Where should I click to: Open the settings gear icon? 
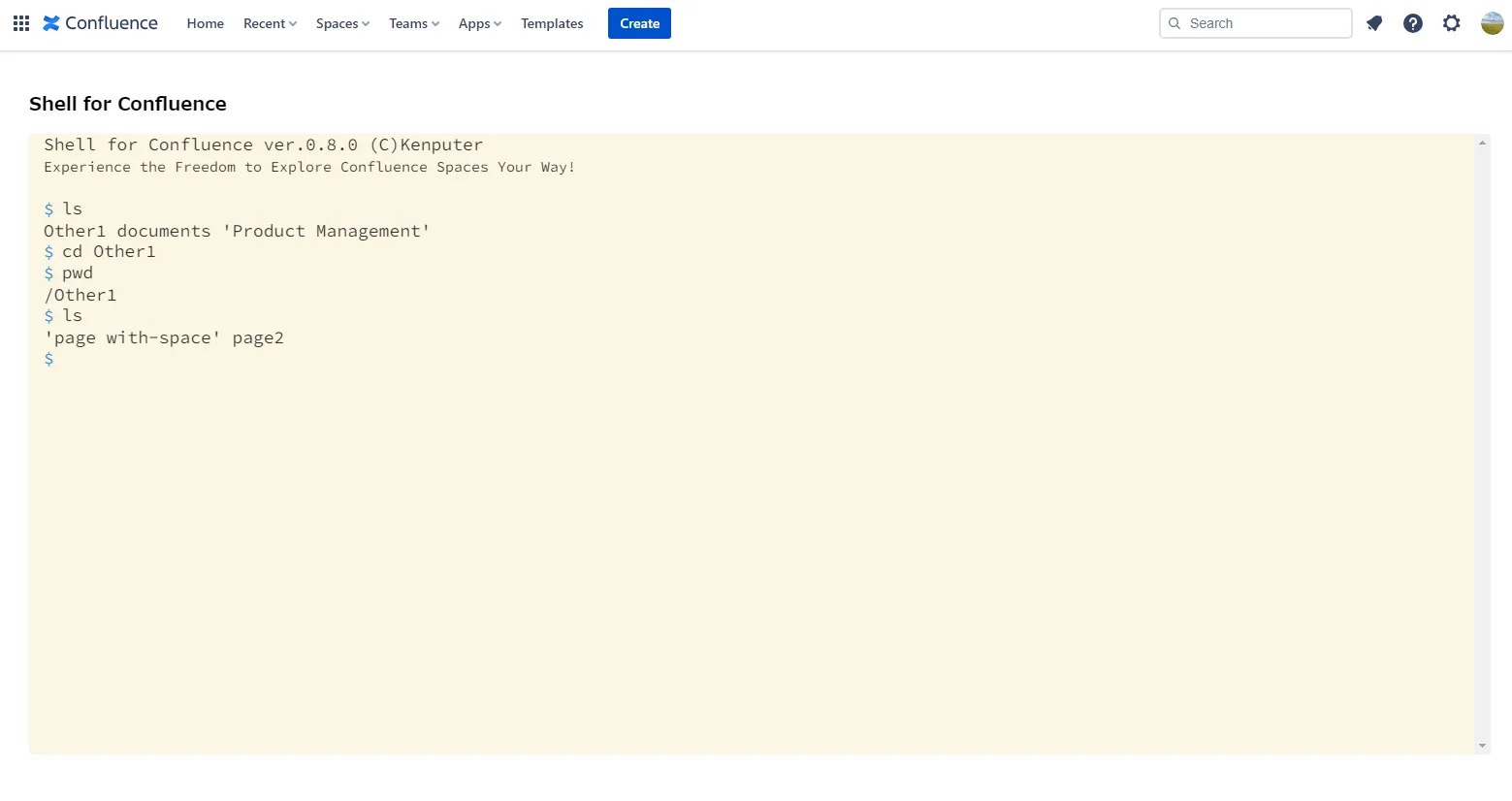click(x=1451, y=23)
